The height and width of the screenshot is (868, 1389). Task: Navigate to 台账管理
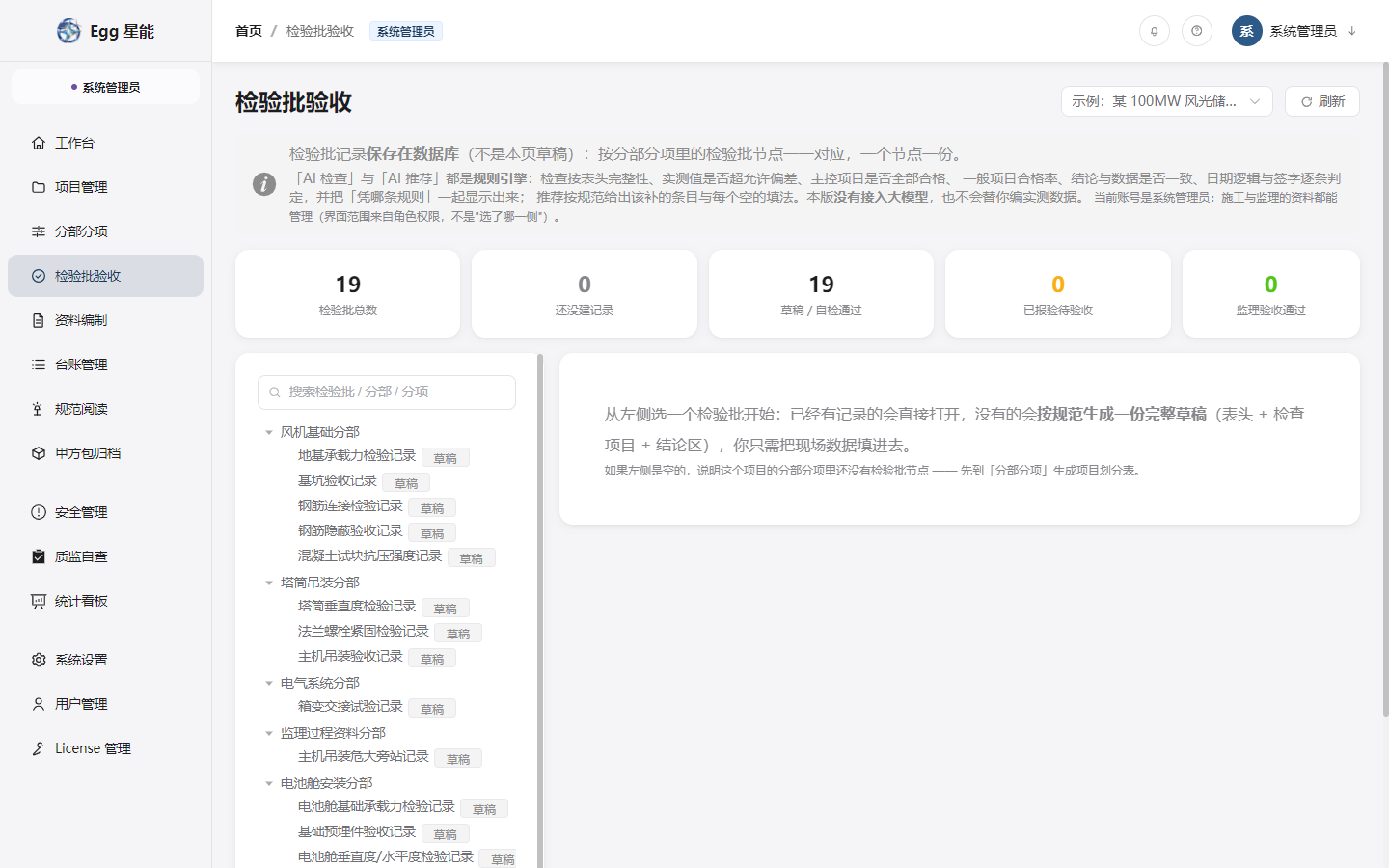[105, 365]
